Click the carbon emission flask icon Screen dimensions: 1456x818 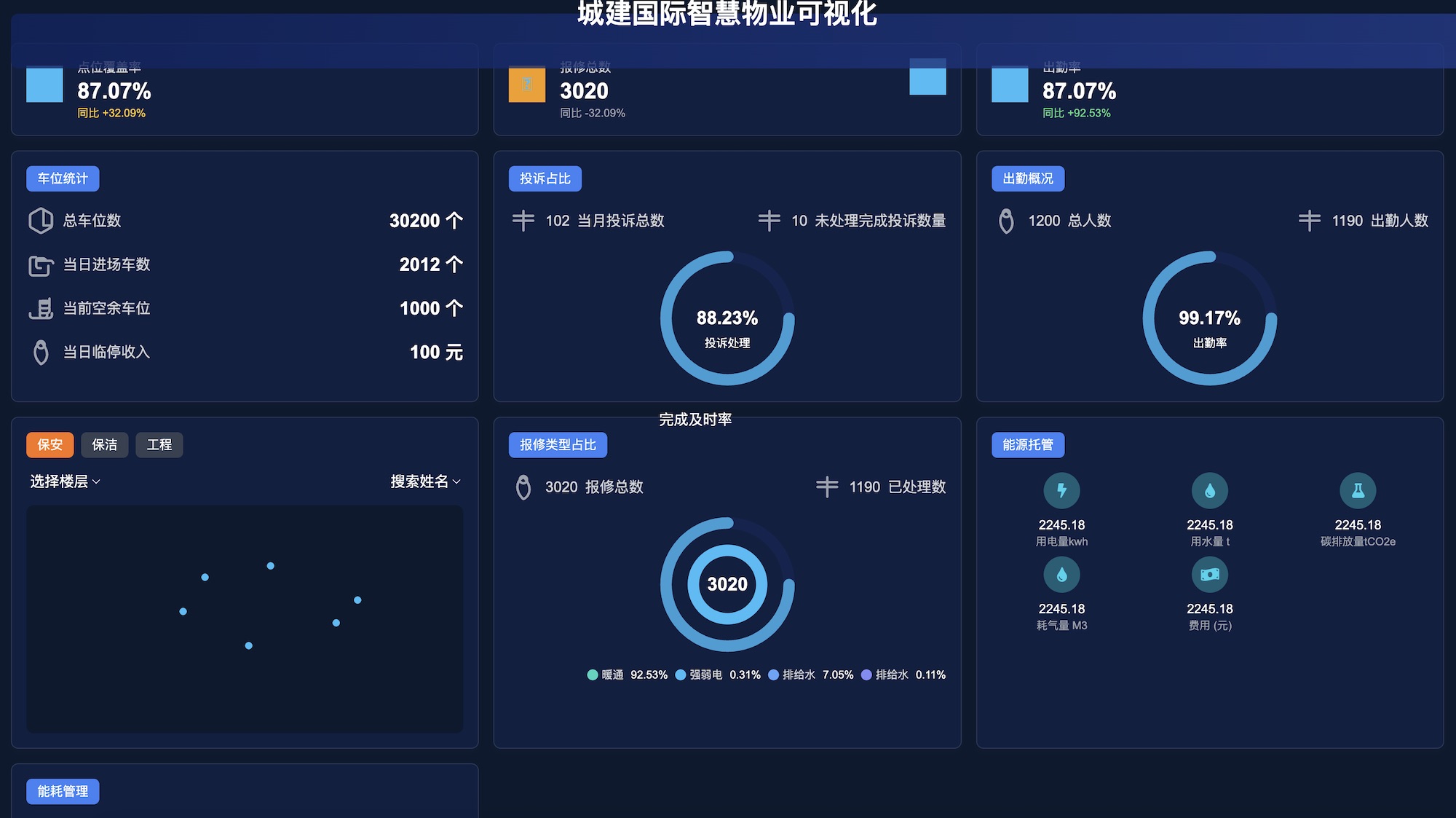coord(1358,490)
